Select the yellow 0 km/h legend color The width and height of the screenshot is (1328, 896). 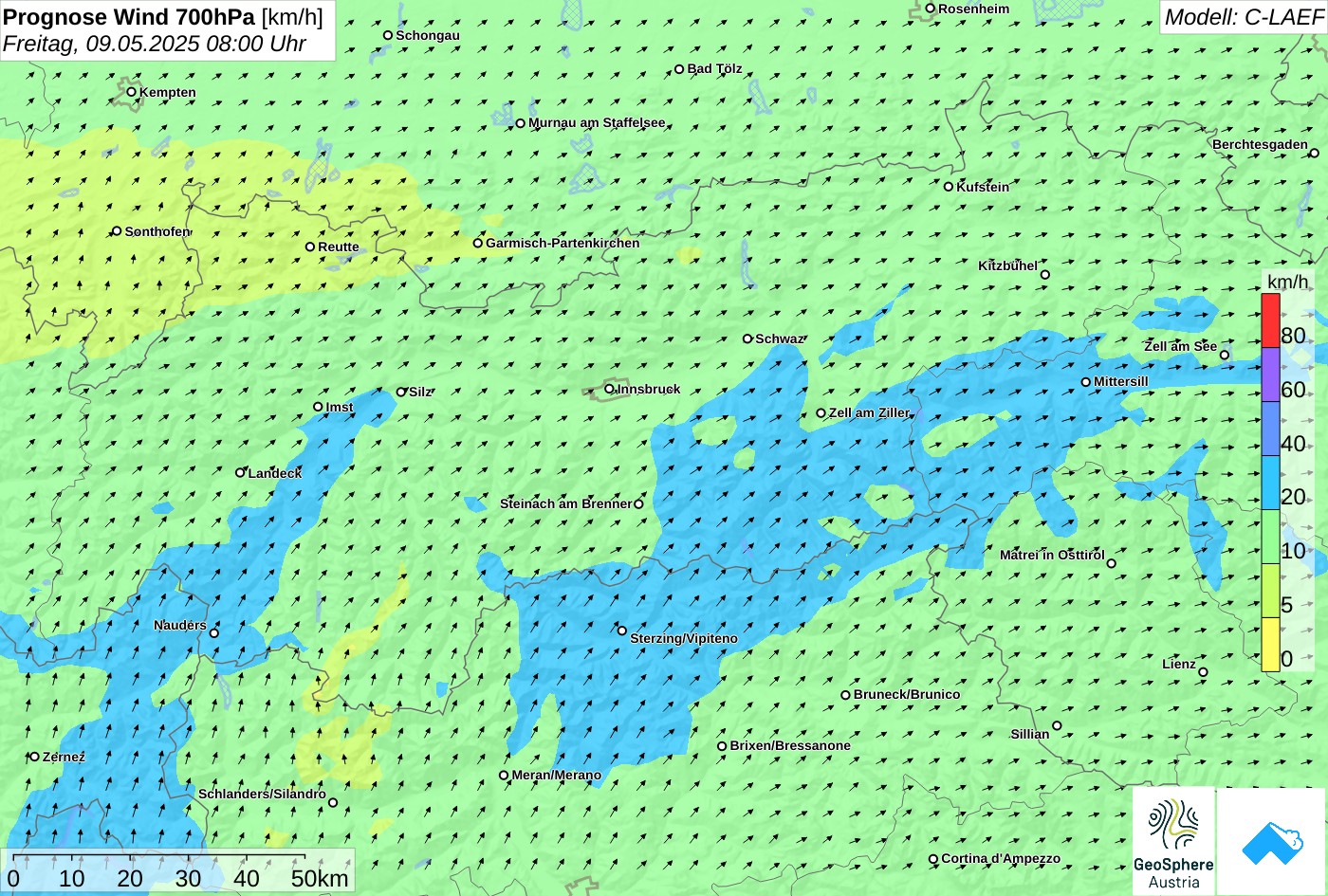tap(1270, 645)
